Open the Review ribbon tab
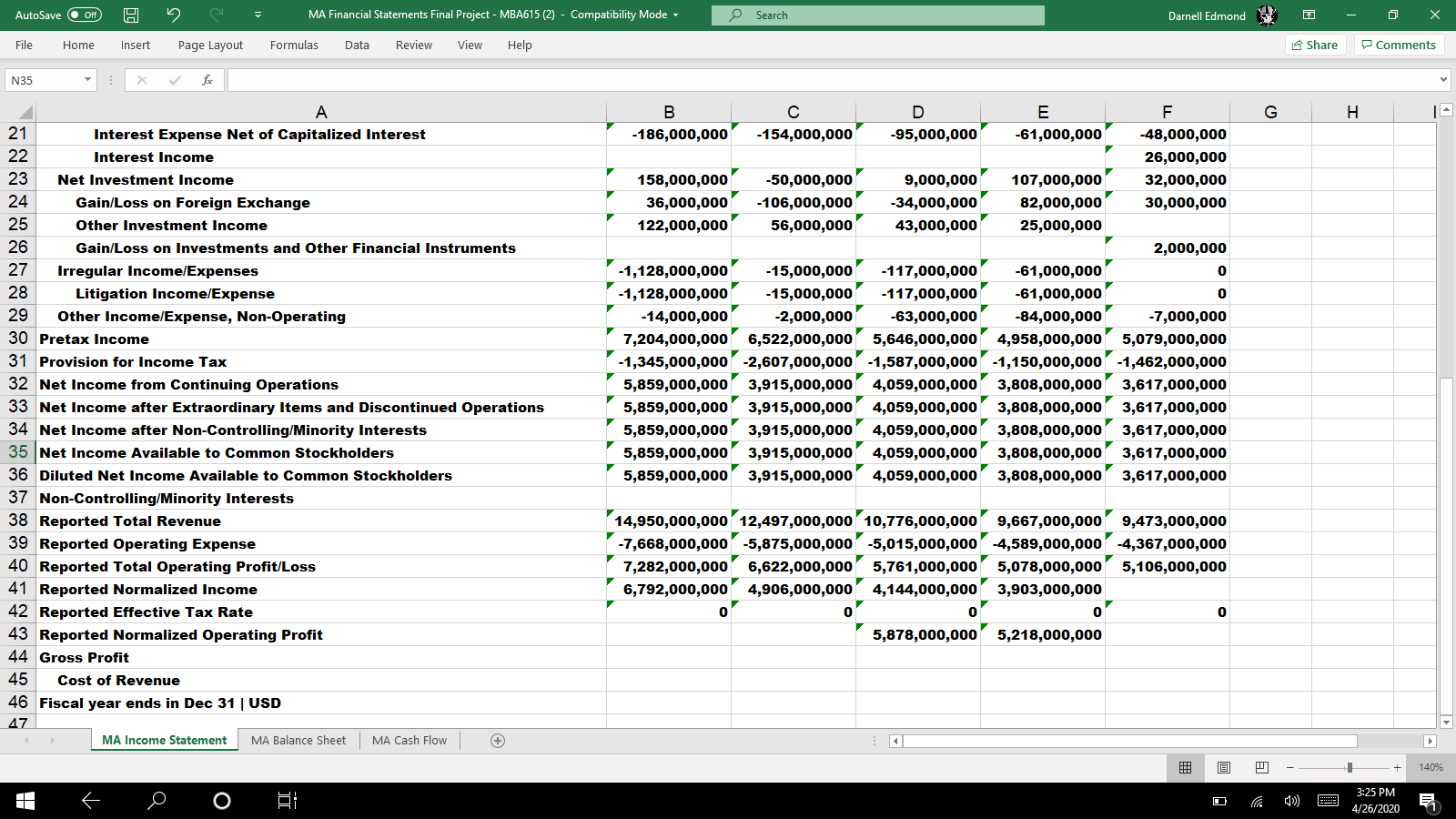 pos(414,45)
